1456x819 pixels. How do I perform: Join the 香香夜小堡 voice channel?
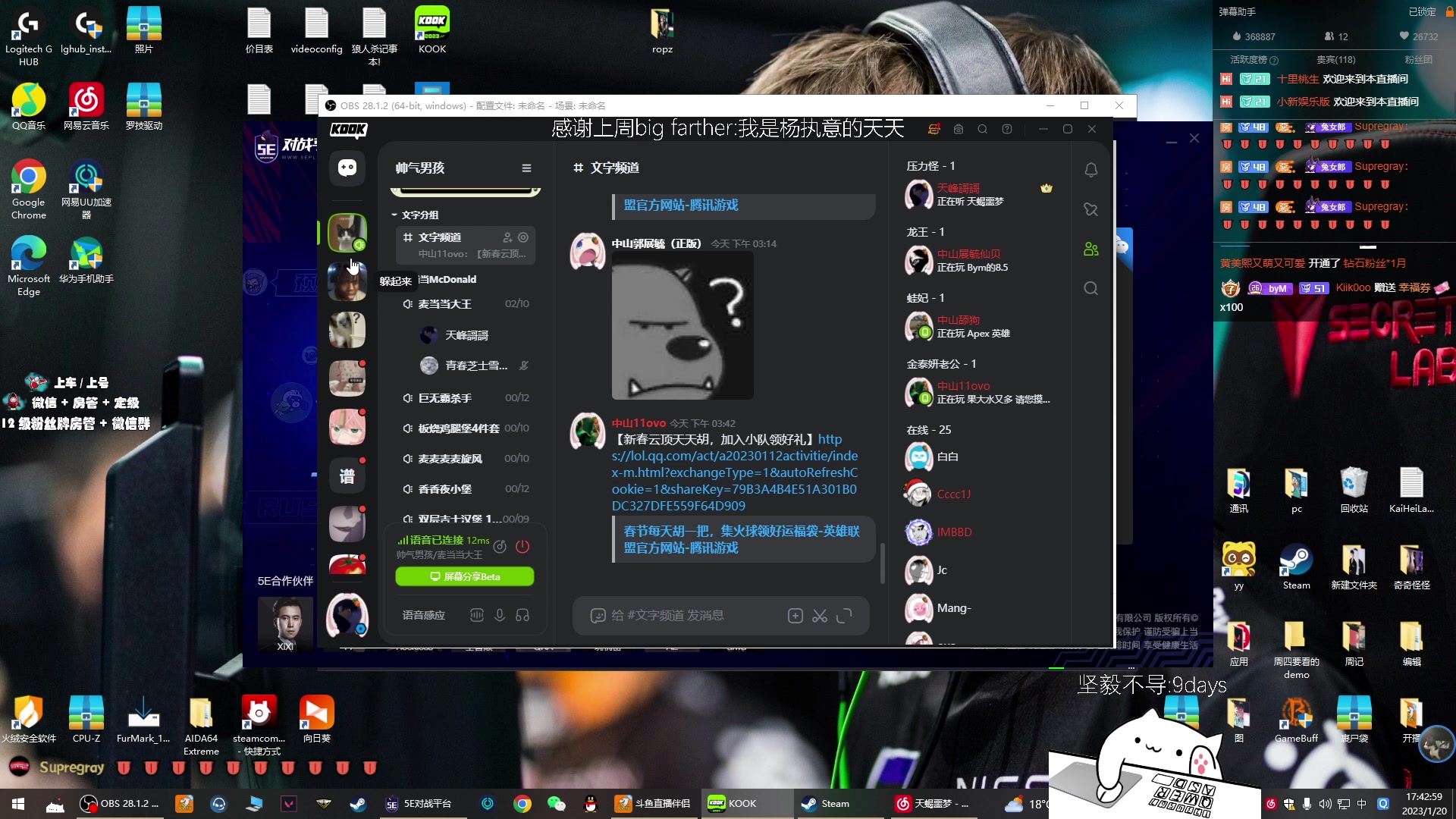pyautogui.click(x=466, y=489)
